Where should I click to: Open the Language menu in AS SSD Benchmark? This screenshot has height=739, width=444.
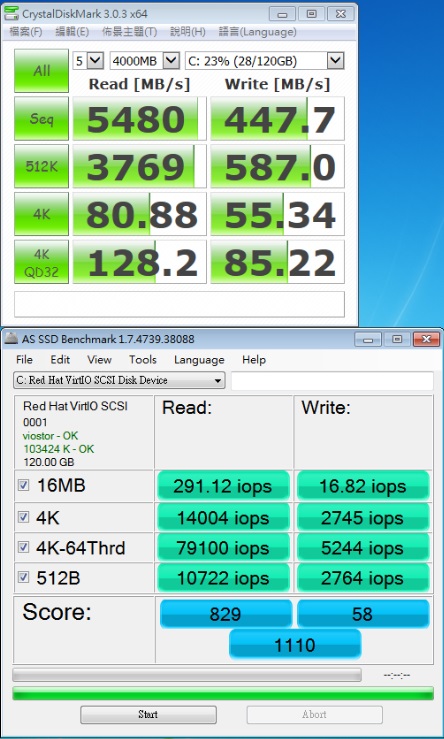[199, 360]
